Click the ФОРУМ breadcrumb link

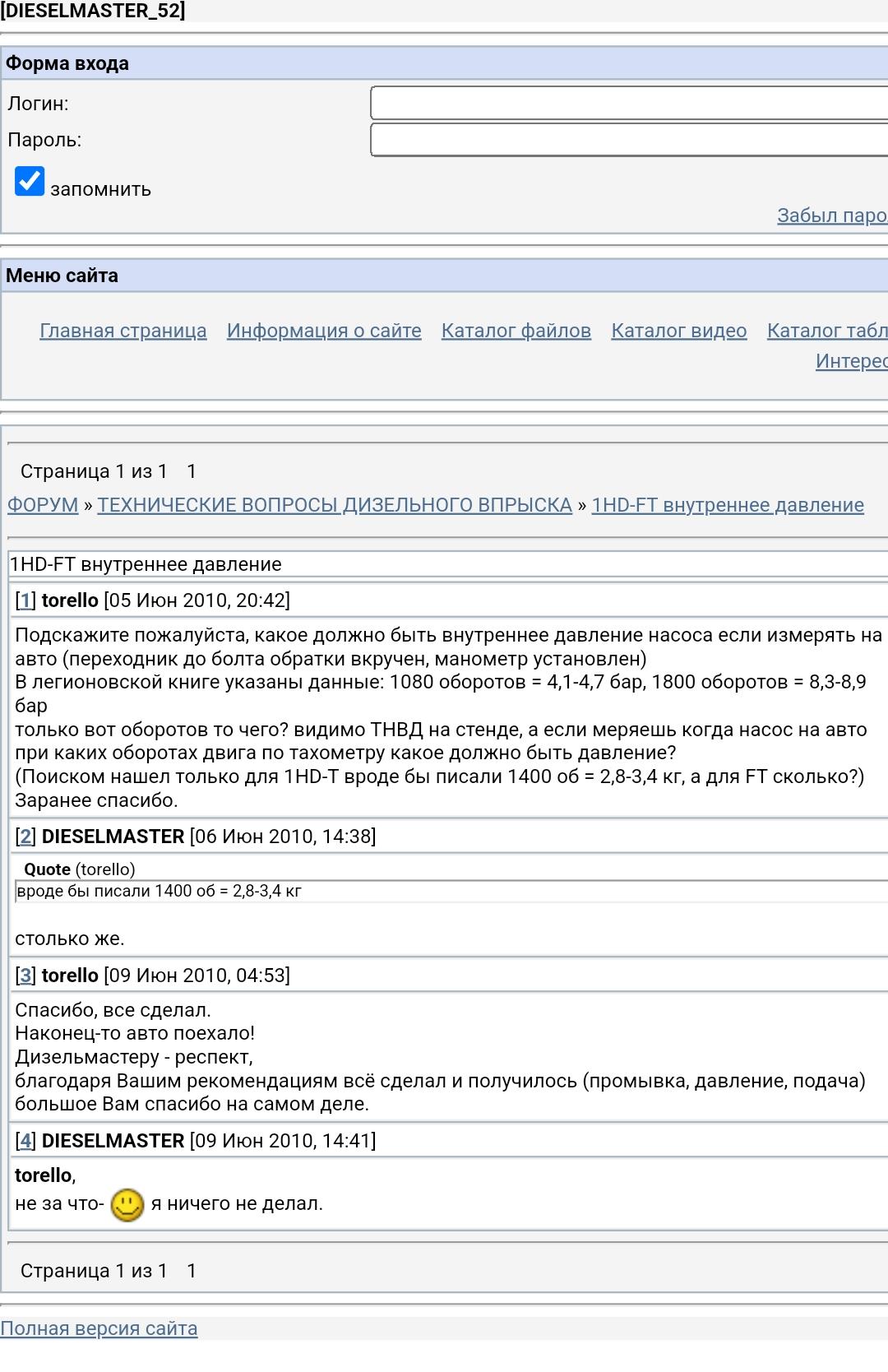pos(43,505)
